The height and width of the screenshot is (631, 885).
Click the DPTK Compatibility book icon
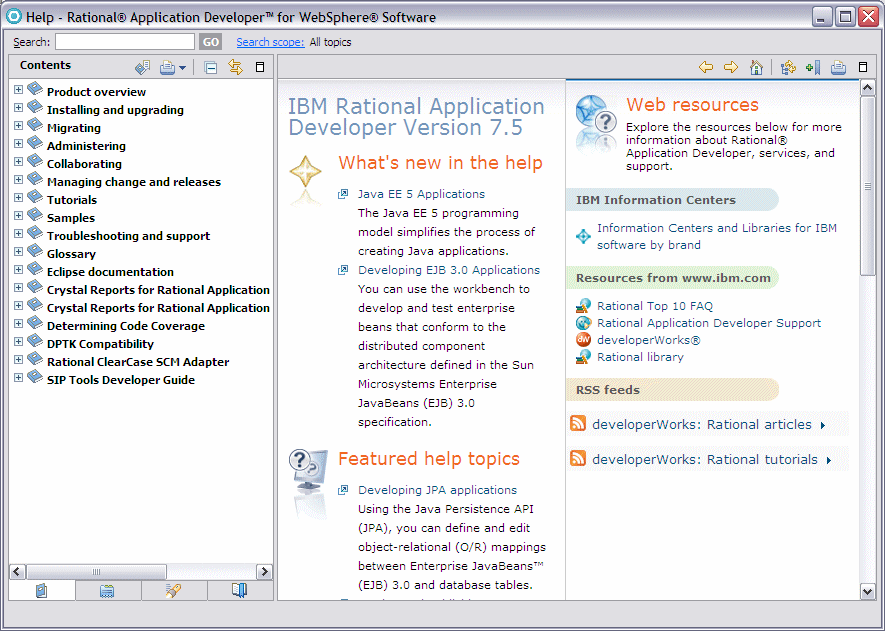(35, 341)
